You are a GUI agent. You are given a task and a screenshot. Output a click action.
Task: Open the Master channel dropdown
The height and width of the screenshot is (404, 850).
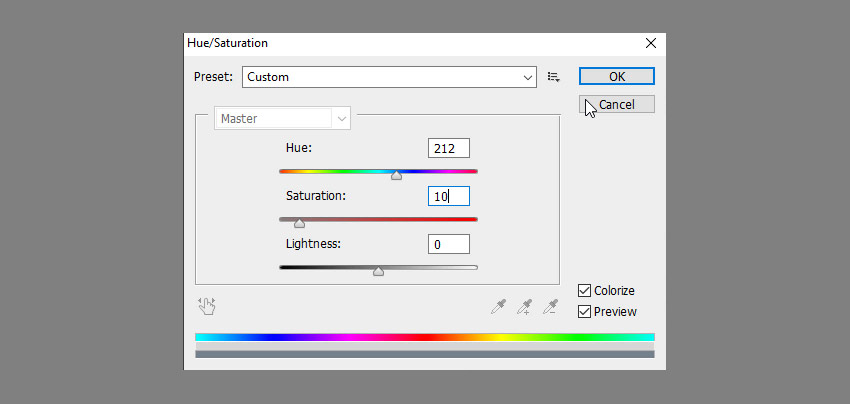point(282,119)
